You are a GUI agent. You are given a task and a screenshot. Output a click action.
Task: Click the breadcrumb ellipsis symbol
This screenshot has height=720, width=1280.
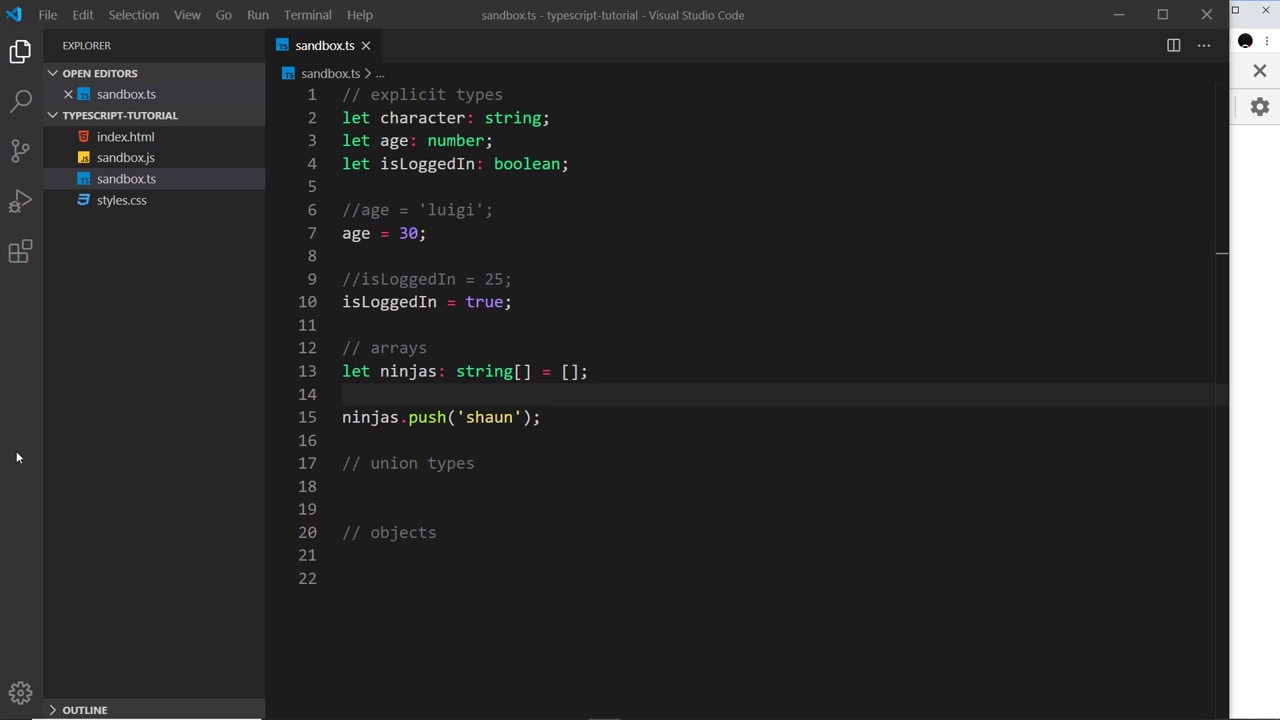380,73
